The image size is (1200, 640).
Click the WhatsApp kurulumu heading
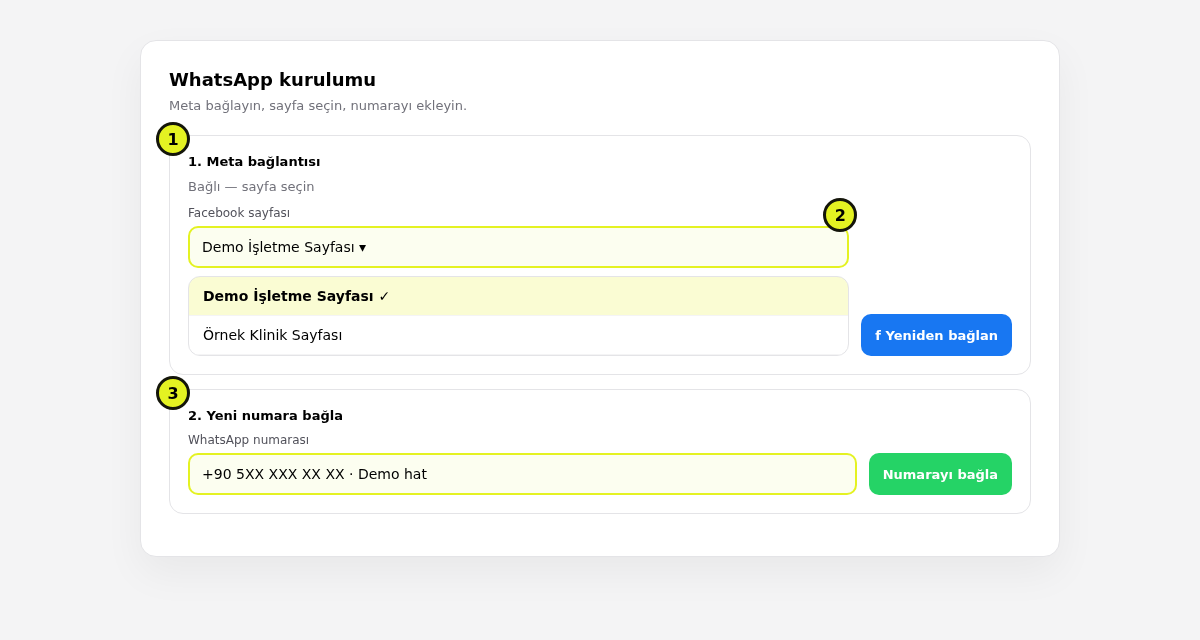click(x=272, y=80)
